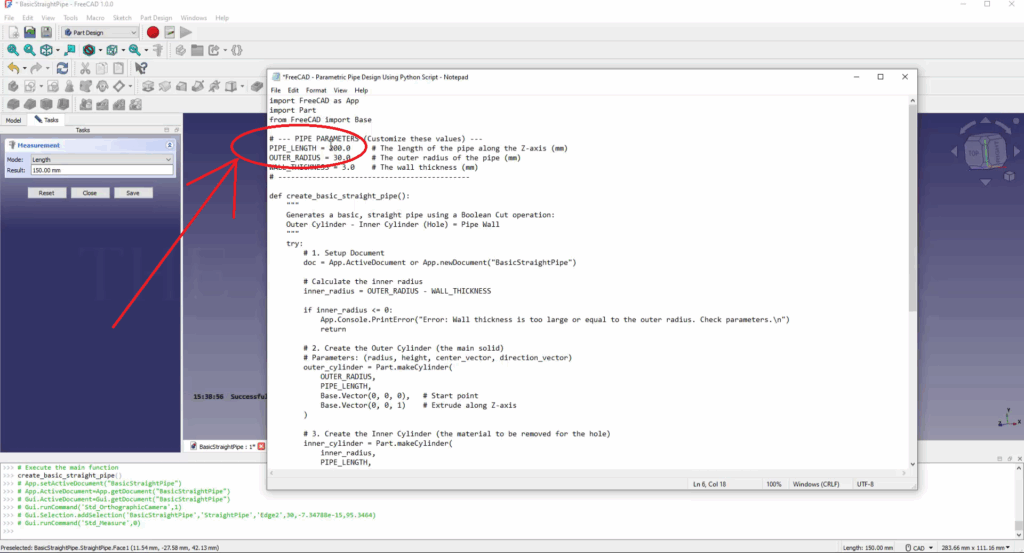The image size is (1024, 553).
Task: Click the Additive Loft icon
Action: pos(182,86)
